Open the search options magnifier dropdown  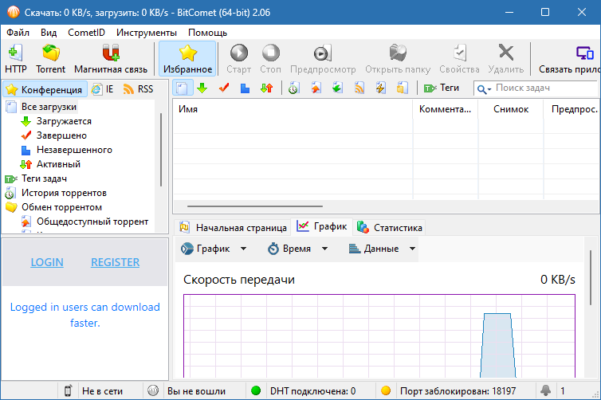(484, 89)
